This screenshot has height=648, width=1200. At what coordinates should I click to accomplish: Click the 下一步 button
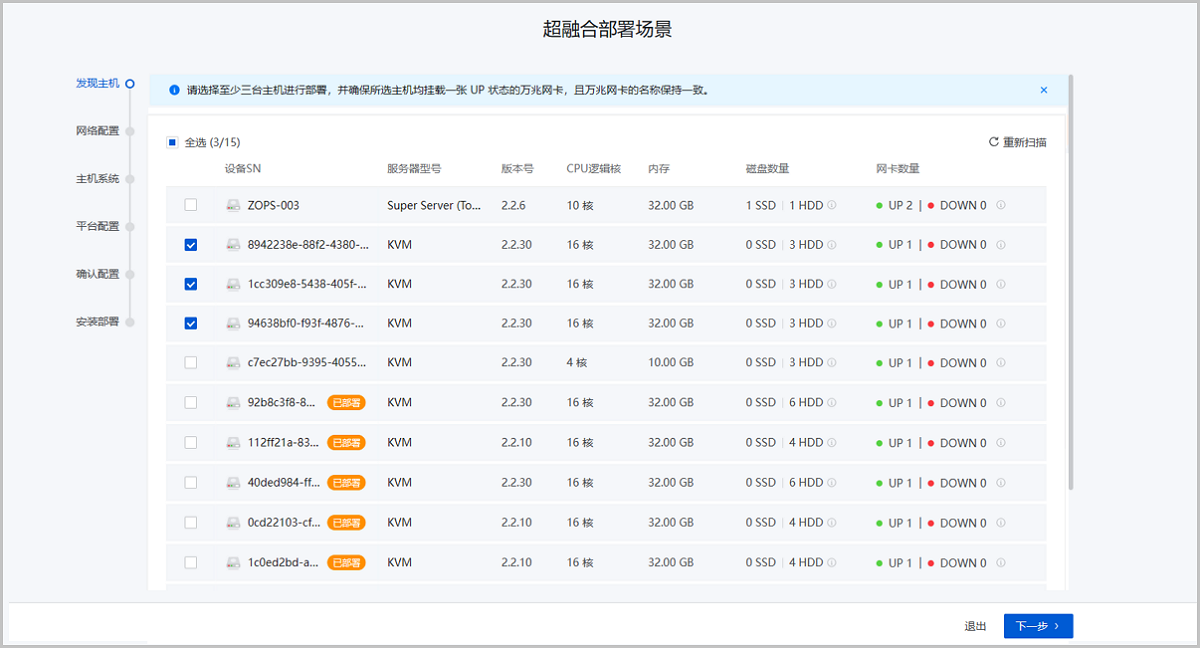click(1038, 626)
